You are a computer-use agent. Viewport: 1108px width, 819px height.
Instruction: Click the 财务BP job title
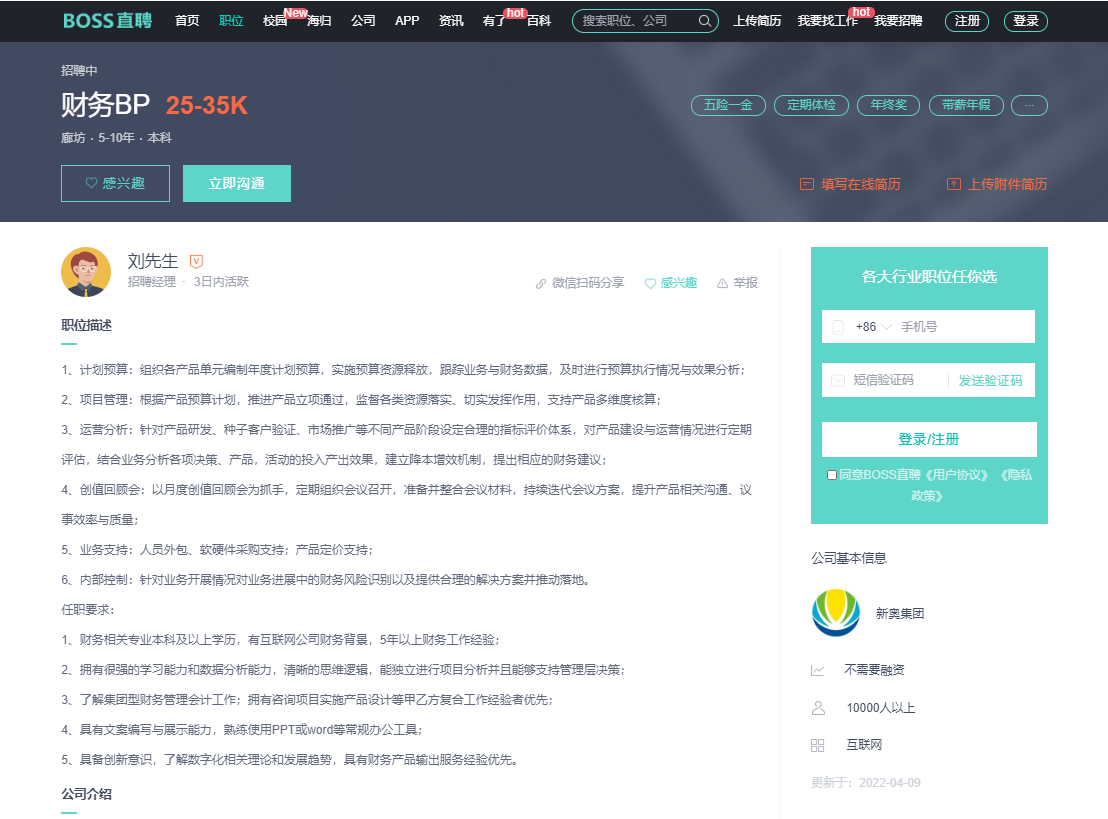[105, 105]
